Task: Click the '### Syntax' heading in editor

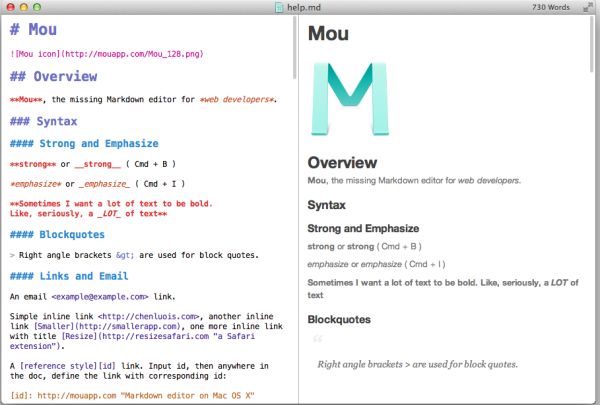Action: [x=44, y=121]
